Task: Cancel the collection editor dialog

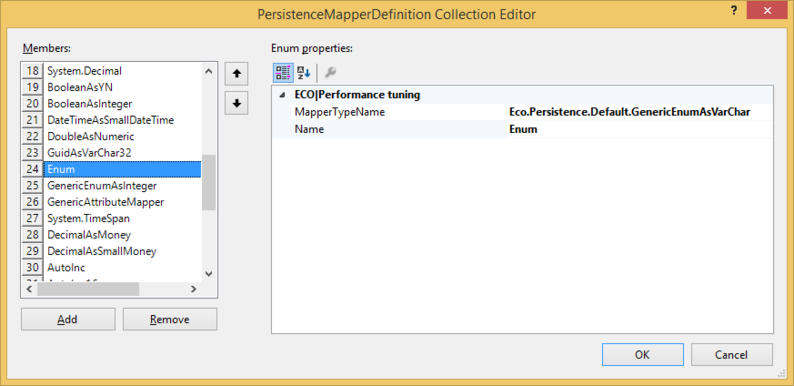Action: (x=732, y=355)
